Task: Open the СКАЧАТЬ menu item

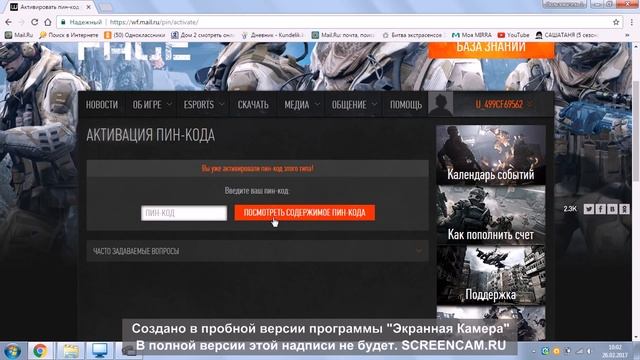Action: pyautogui.click(x=253, y=104)
